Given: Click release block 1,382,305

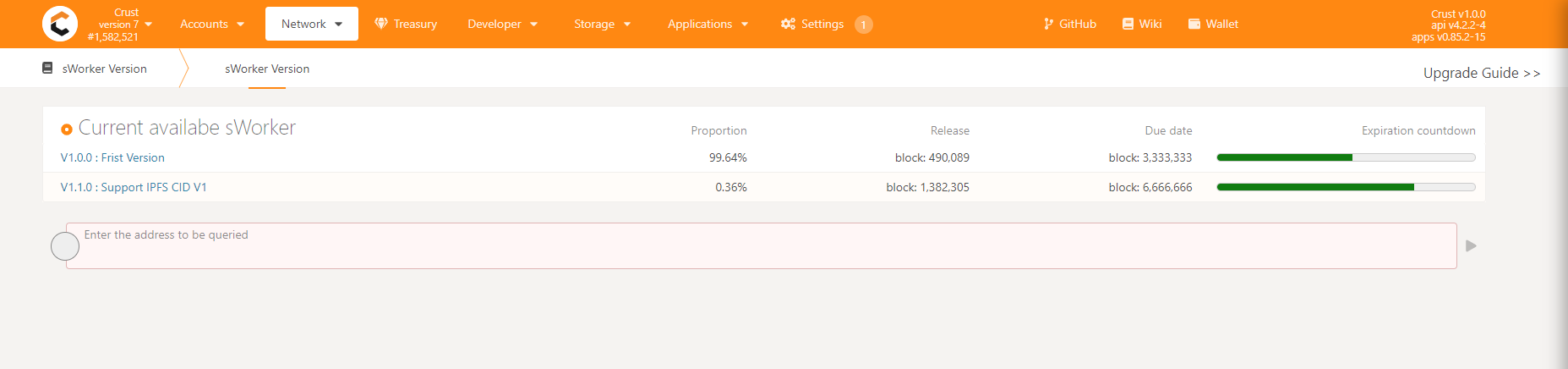Looking at the screenshot, I should pos(928,187).
